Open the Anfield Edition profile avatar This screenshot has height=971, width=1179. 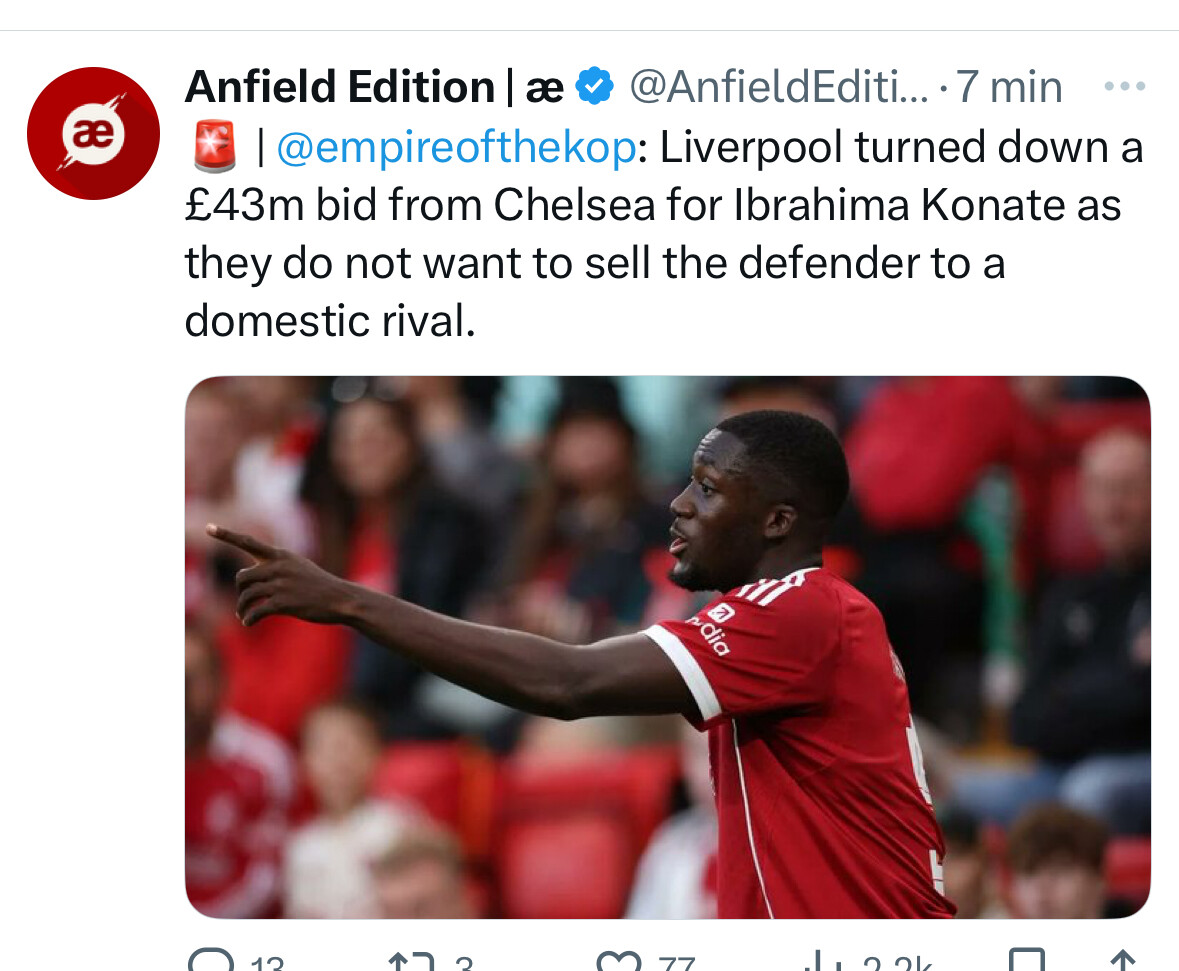(x=93, y=133)
